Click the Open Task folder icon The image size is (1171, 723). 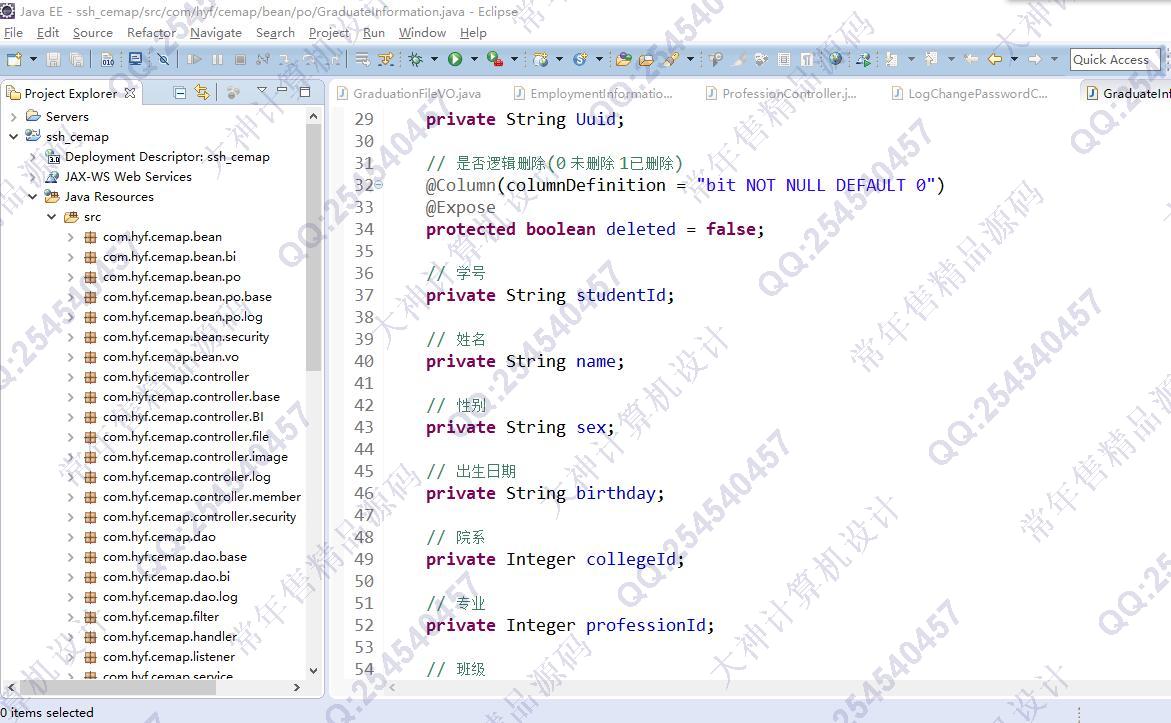647,59
